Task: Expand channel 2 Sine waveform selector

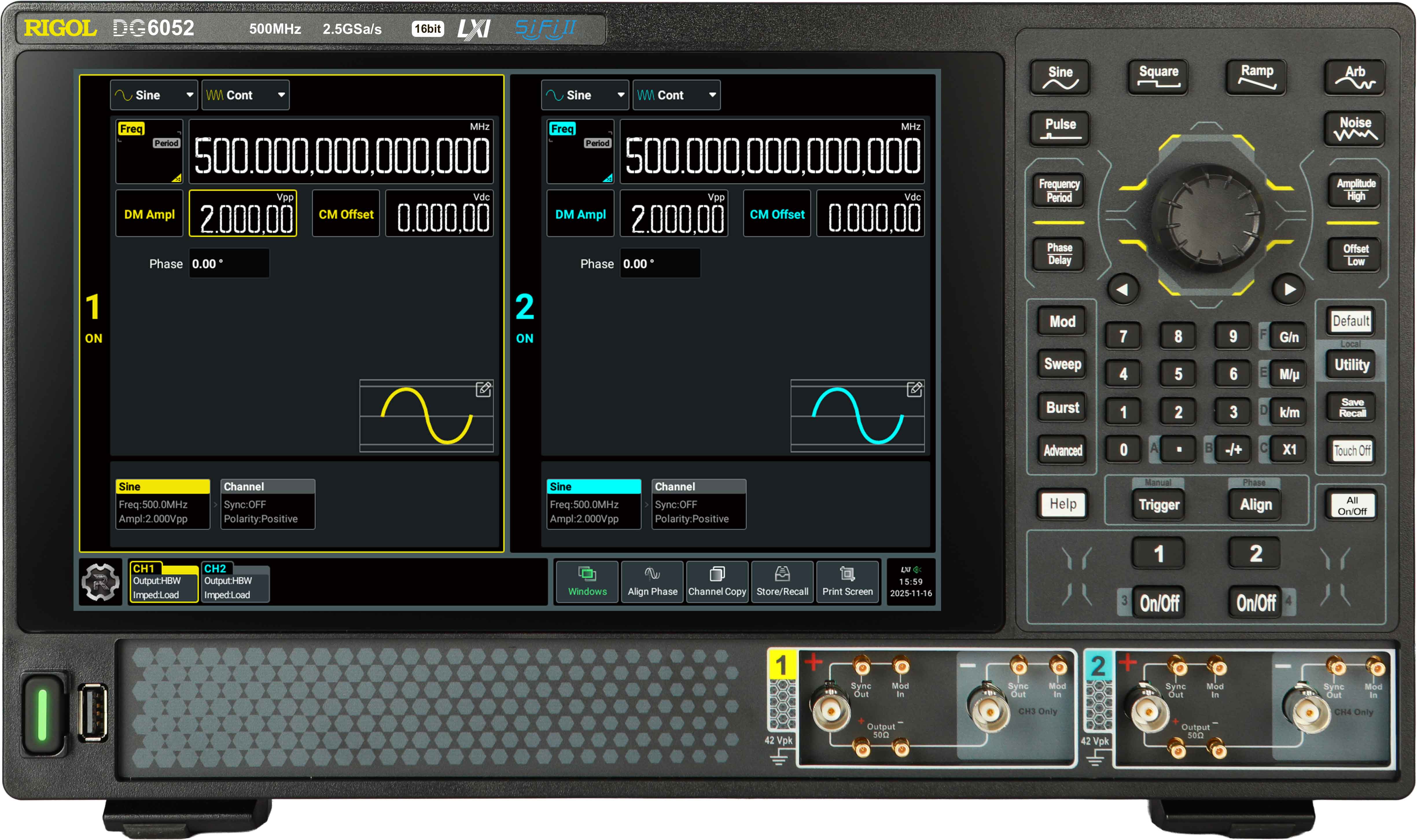Action: pyautogui.click(x=585, y=95)
